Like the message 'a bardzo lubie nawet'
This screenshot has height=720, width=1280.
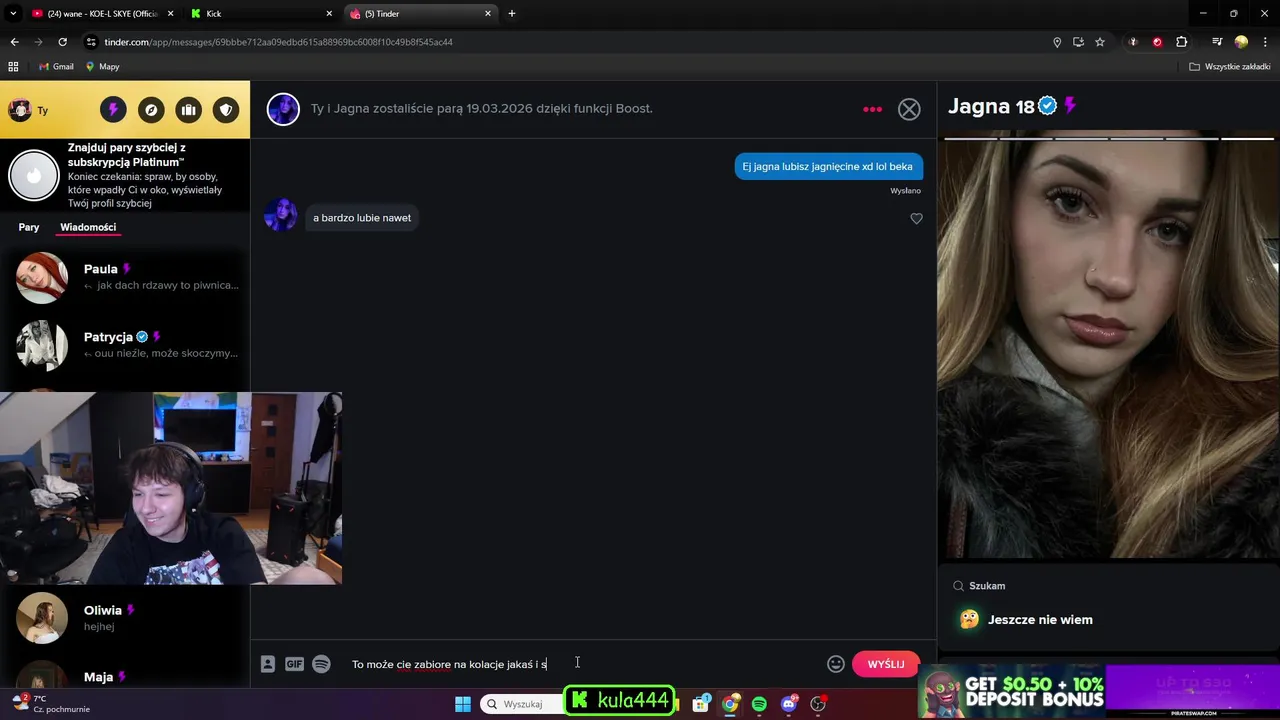click(916, 218)
